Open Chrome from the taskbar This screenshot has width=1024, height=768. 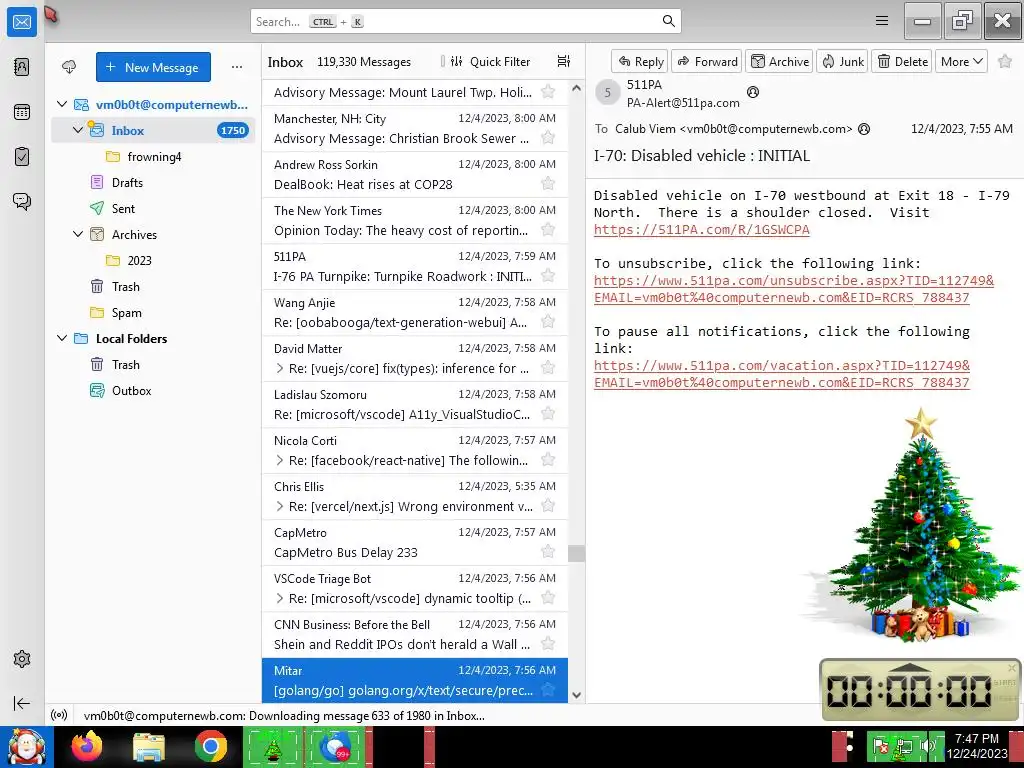(210, 746)
